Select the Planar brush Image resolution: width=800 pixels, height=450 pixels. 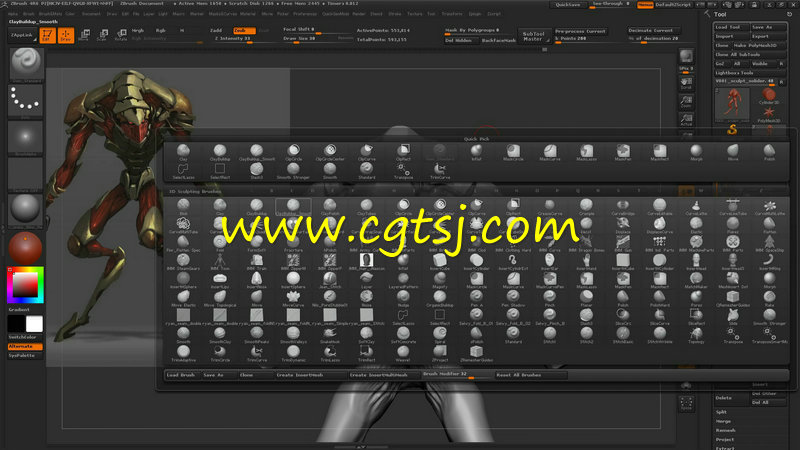click(586, 298)
